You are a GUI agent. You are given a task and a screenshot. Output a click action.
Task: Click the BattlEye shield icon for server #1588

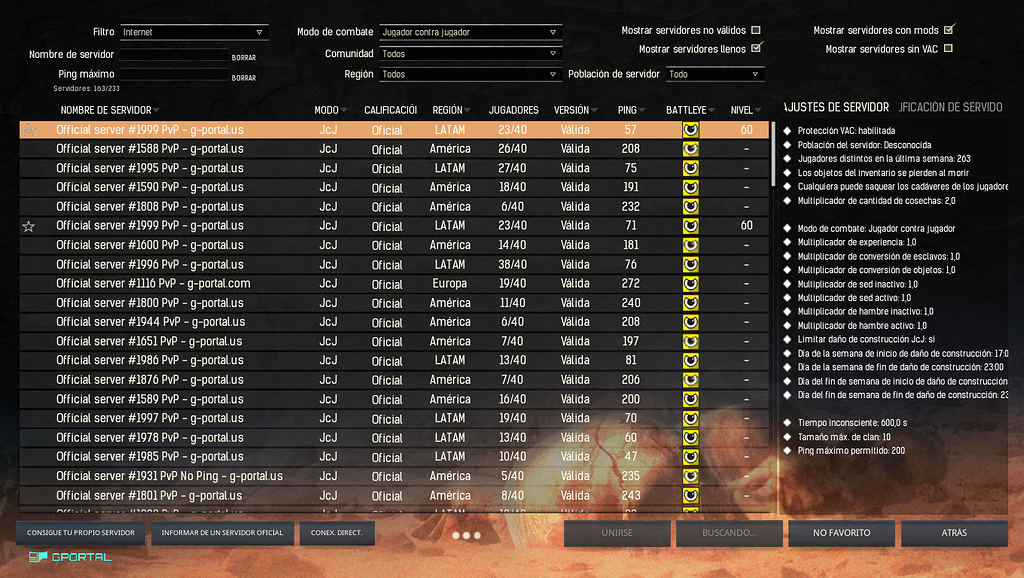pos(689,148)
